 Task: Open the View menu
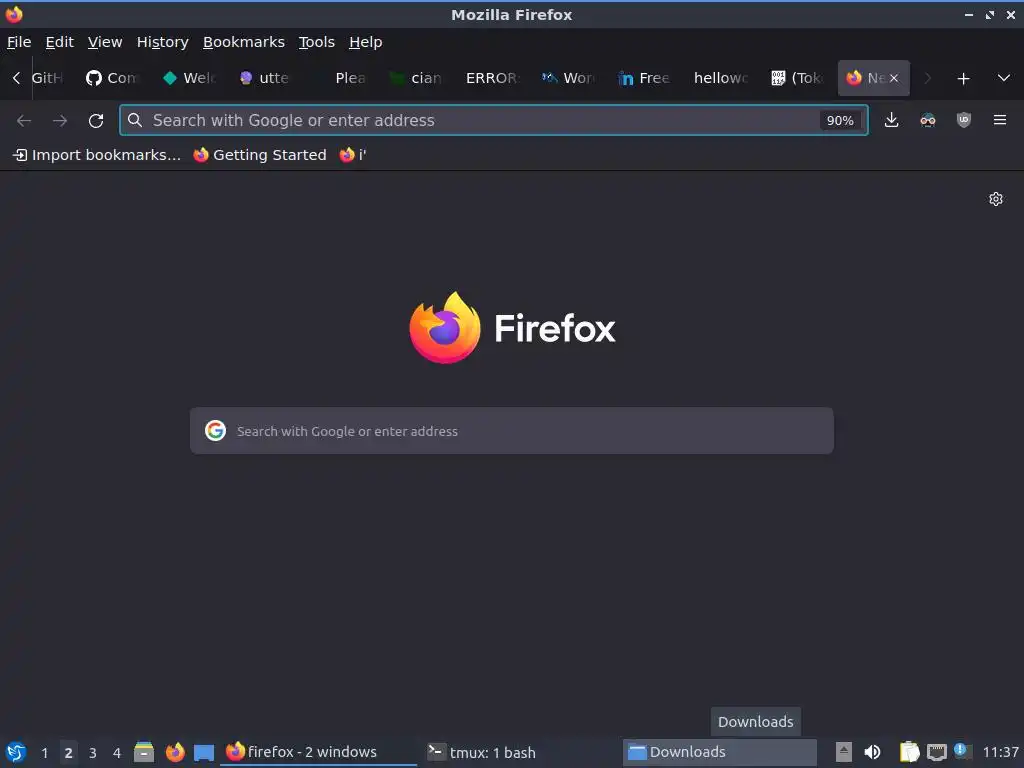[x=105, y=42]
